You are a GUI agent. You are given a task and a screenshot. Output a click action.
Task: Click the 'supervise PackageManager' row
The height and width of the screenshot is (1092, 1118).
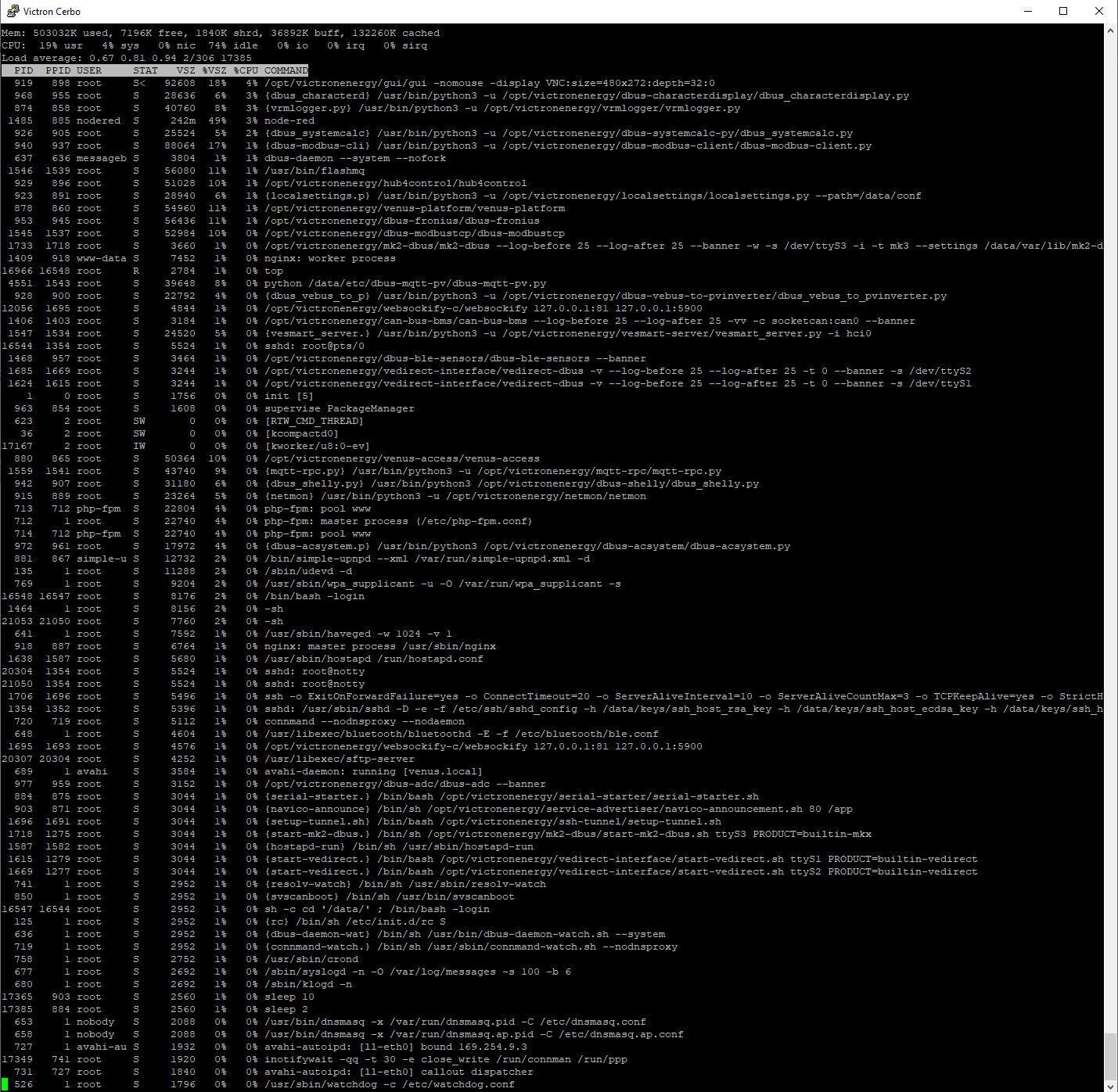[x=208, y=408]
